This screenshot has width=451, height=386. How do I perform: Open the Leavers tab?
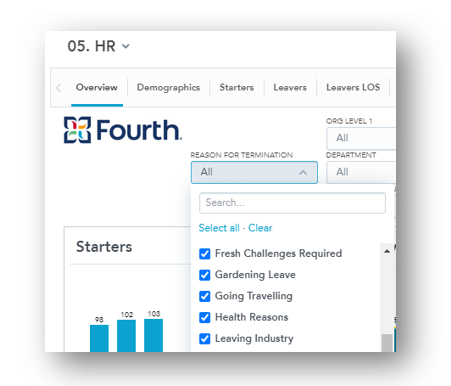(290, 87)
